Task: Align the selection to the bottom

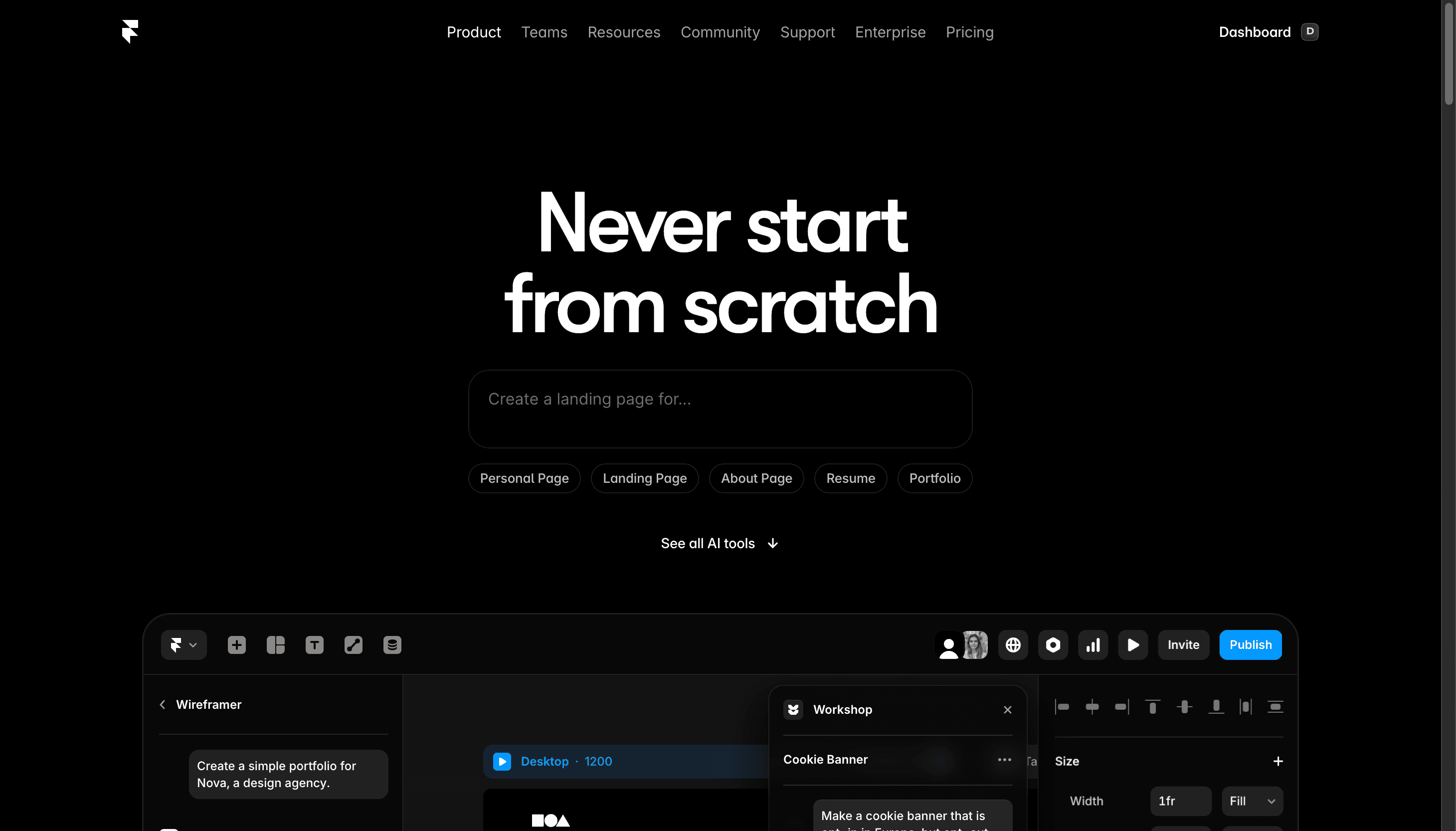Action: [1216, 707]
